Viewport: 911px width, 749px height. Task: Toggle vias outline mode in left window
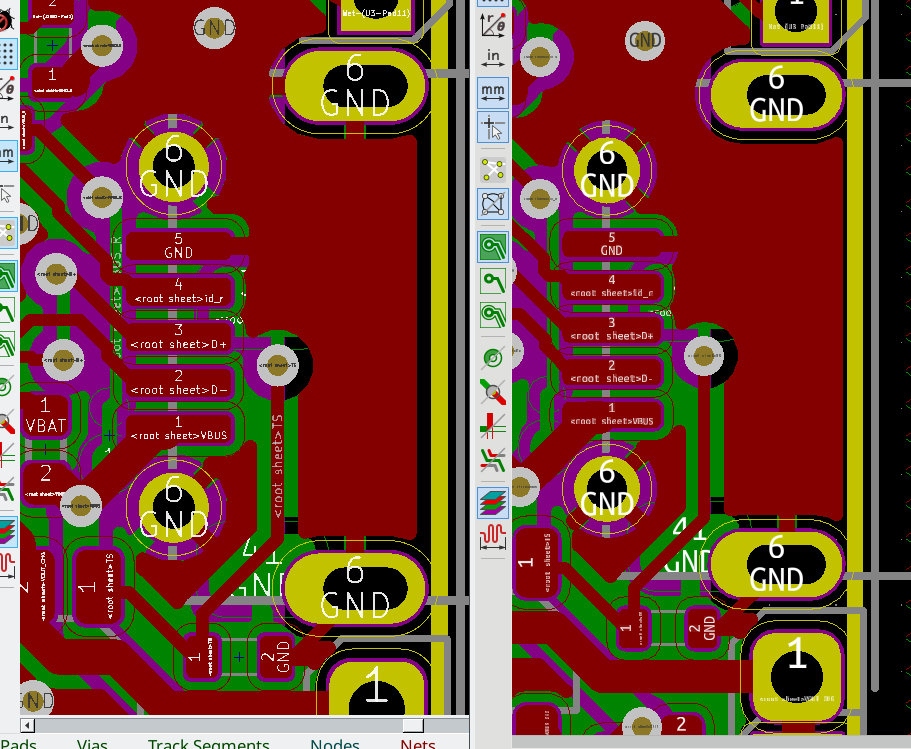pyautogui.click(x=7, y=422)
